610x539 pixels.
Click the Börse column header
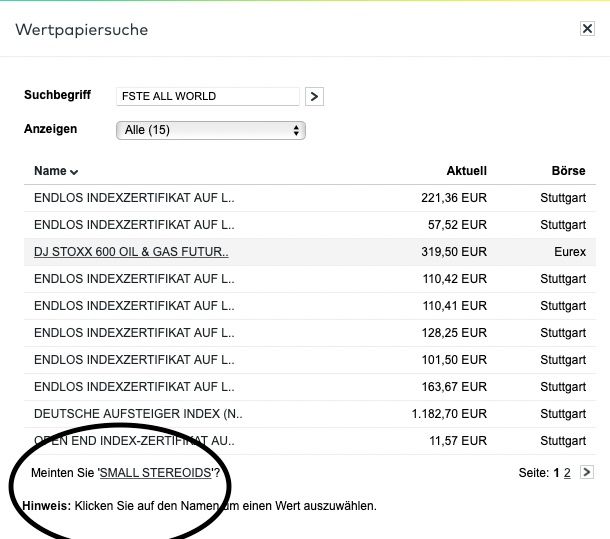click(x=568, y=171)
